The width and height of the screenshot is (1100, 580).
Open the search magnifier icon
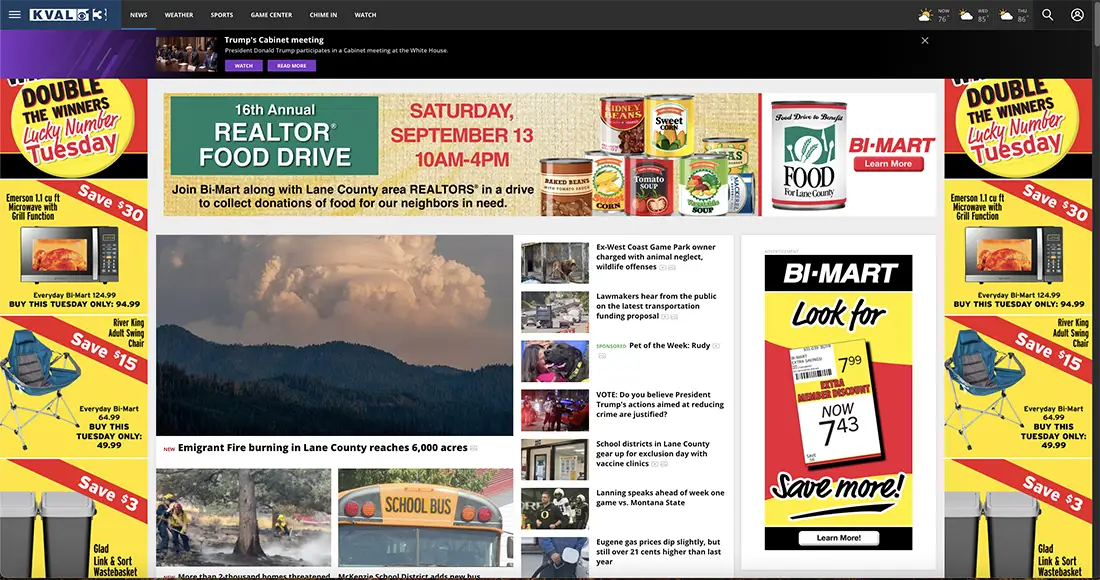click(x=1047, y=15)
